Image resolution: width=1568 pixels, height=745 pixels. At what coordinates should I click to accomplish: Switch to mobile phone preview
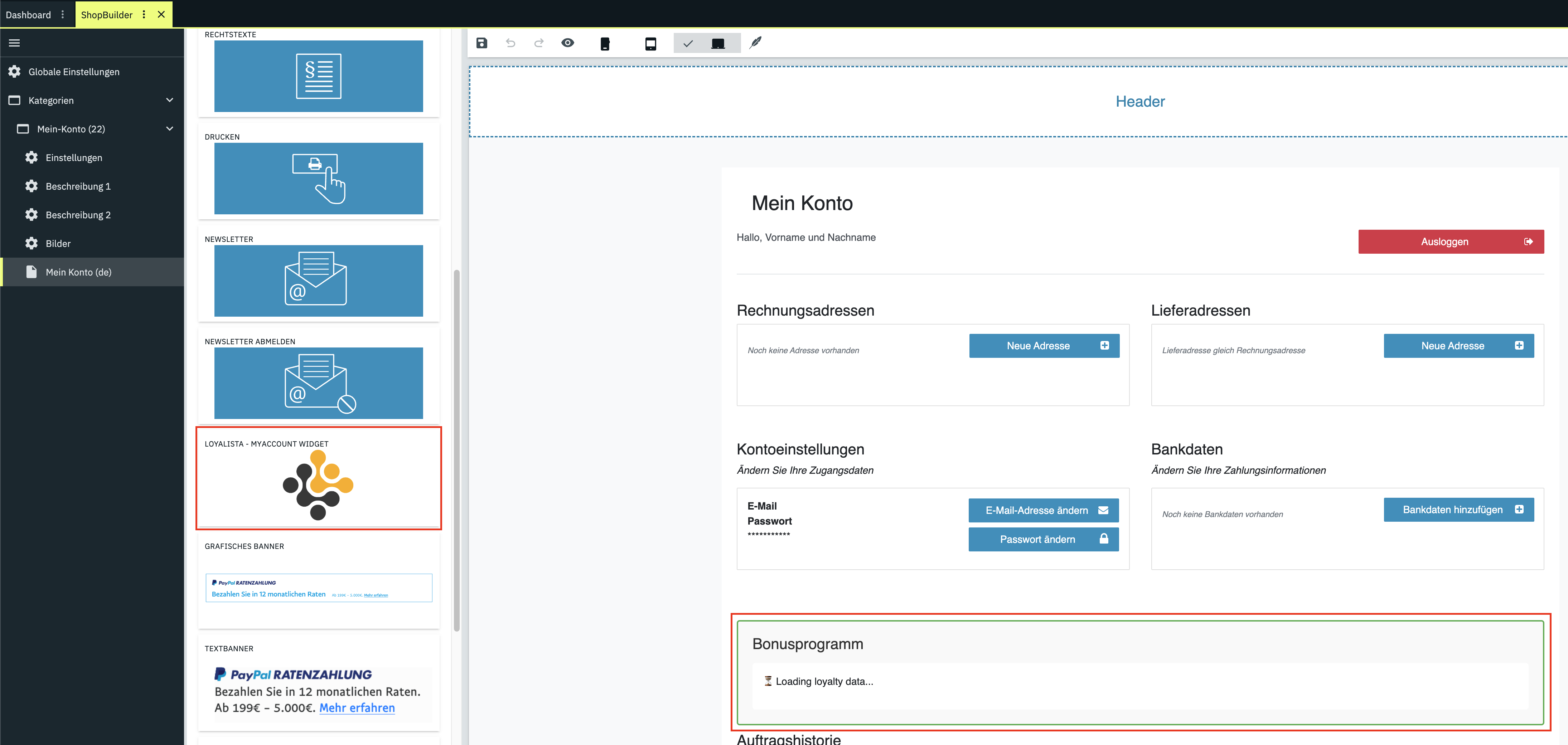[x=604, y=43]
